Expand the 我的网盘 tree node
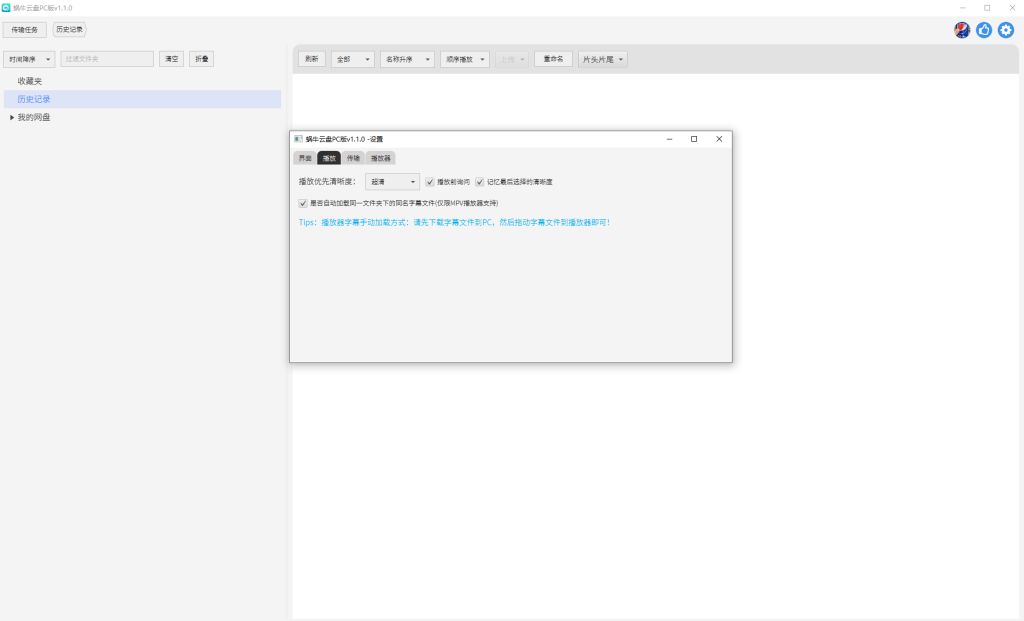 [12, 118]
